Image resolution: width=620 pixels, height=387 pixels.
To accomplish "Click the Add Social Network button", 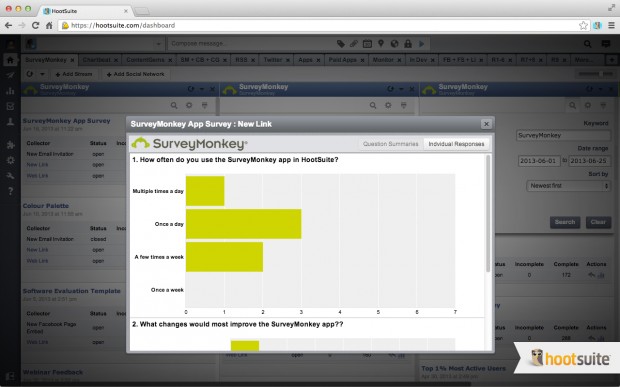I will click(x=135, y=74).
